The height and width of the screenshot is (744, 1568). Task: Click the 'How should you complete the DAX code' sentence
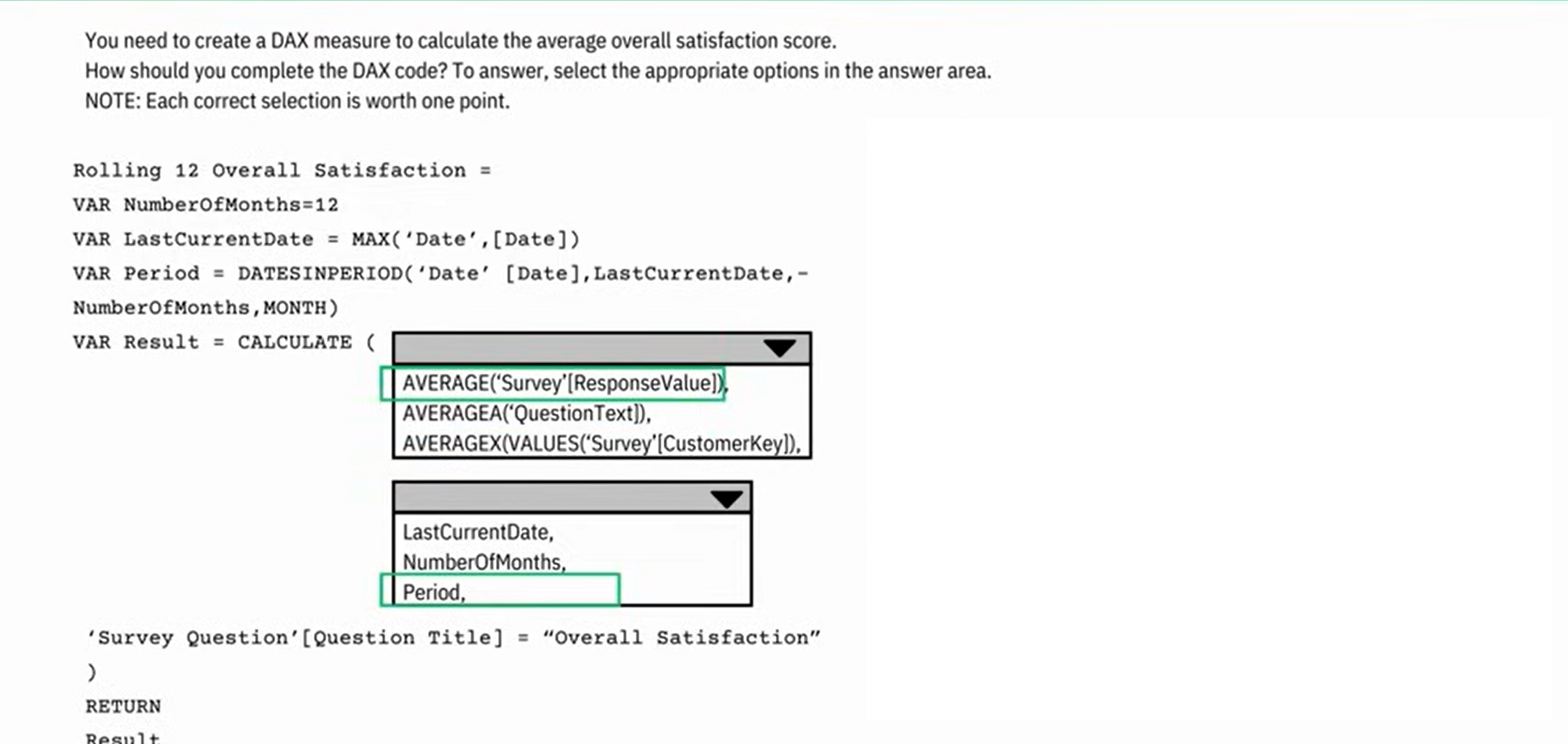pyautogui.click(x=538, y=71)
